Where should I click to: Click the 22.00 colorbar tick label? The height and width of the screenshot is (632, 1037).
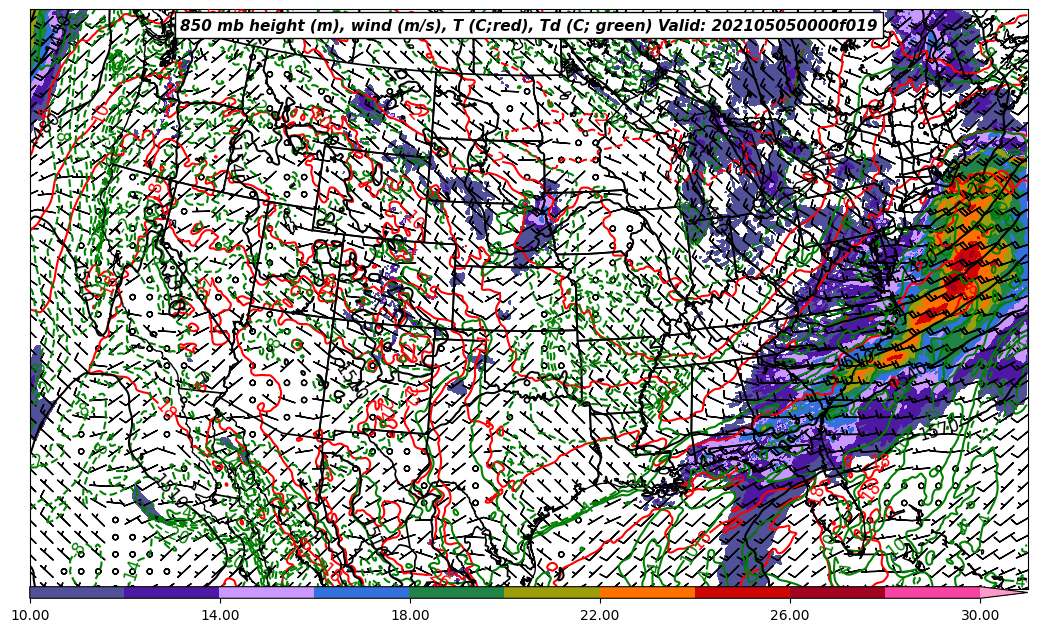tap(600, 615)
